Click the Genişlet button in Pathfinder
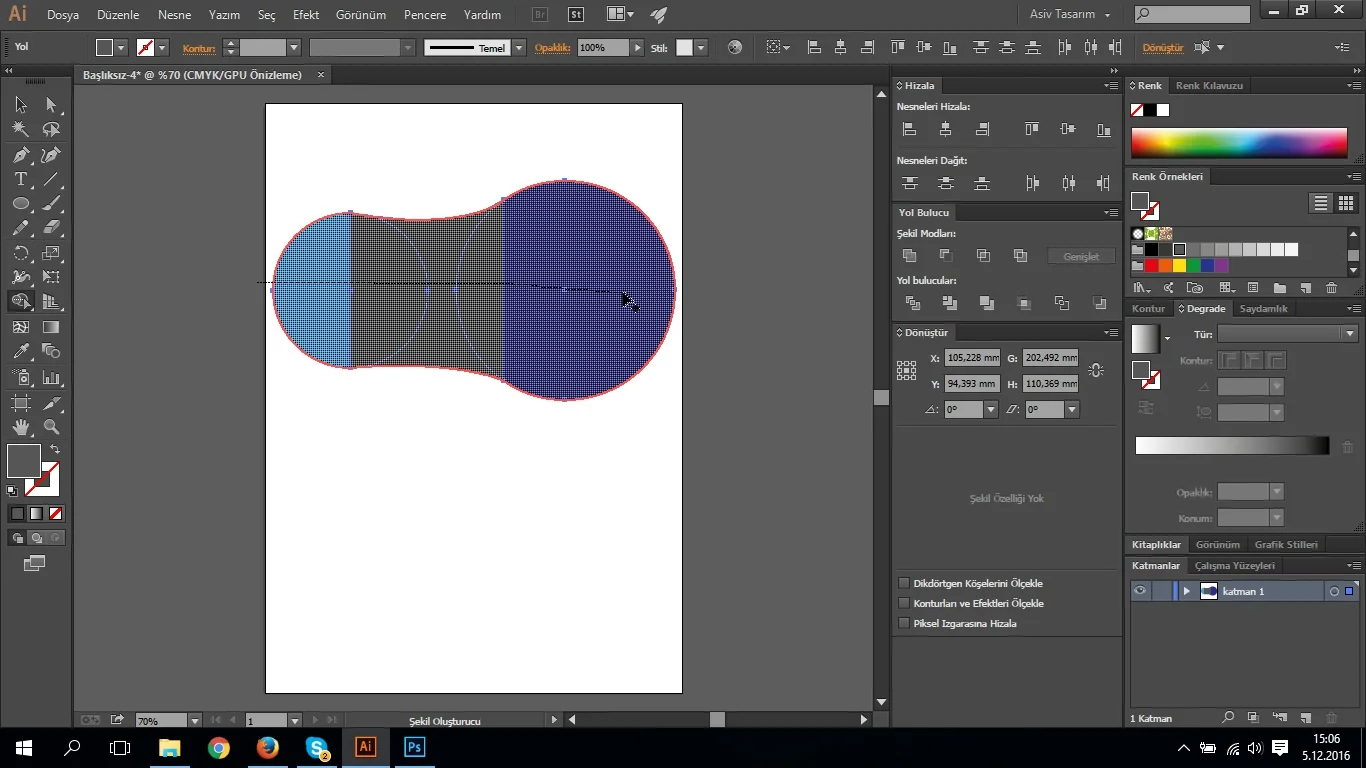 pos(1081,256)
